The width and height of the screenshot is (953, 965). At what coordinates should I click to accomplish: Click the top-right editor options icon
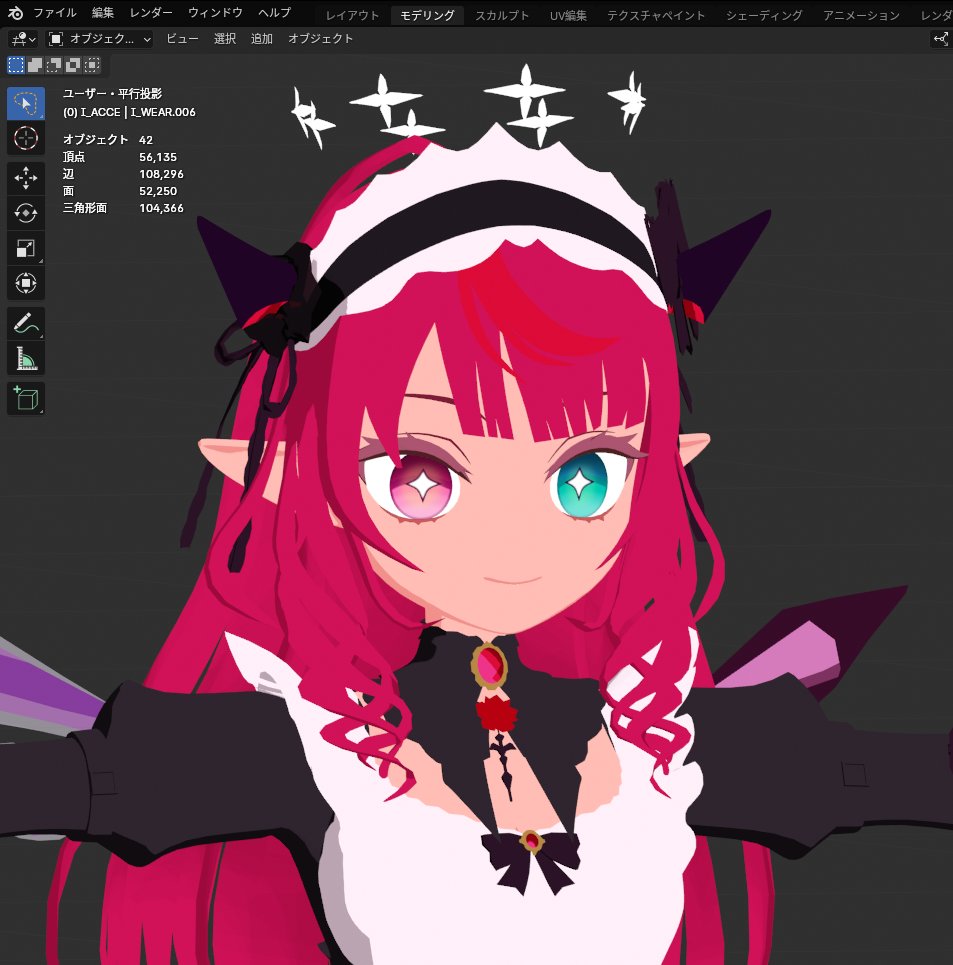click(x=941, y=39)
